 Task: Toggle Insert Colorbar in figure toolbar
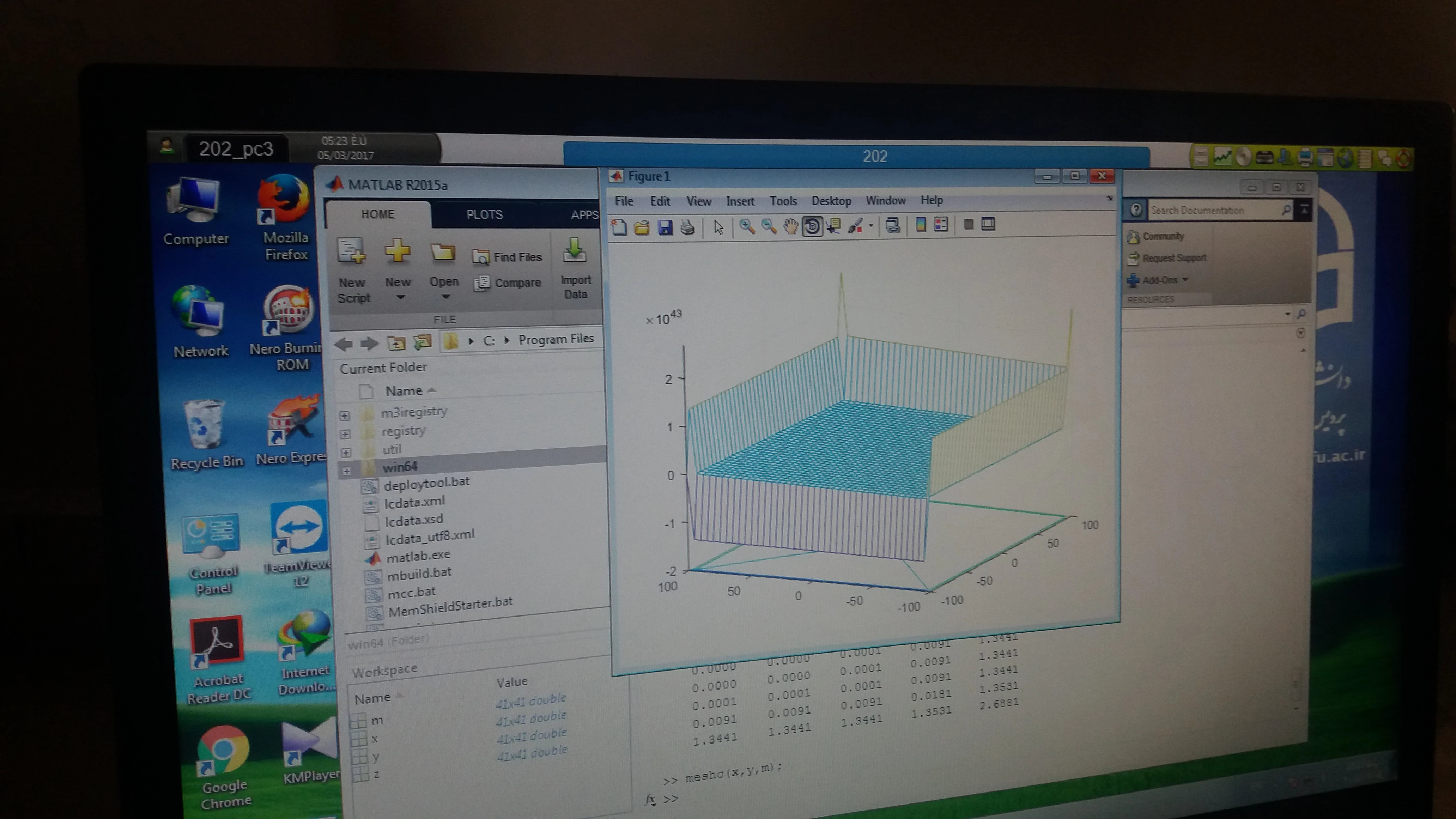[921, 225]
